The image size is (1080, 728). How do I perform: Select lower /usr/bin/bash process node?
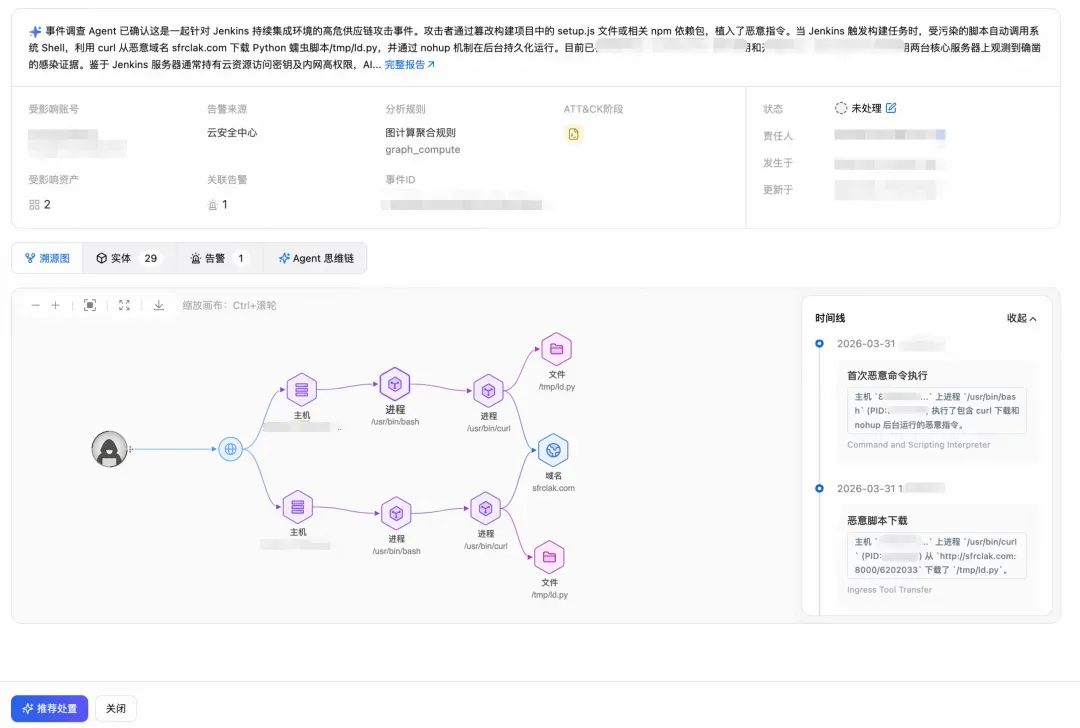coord(396,513)
